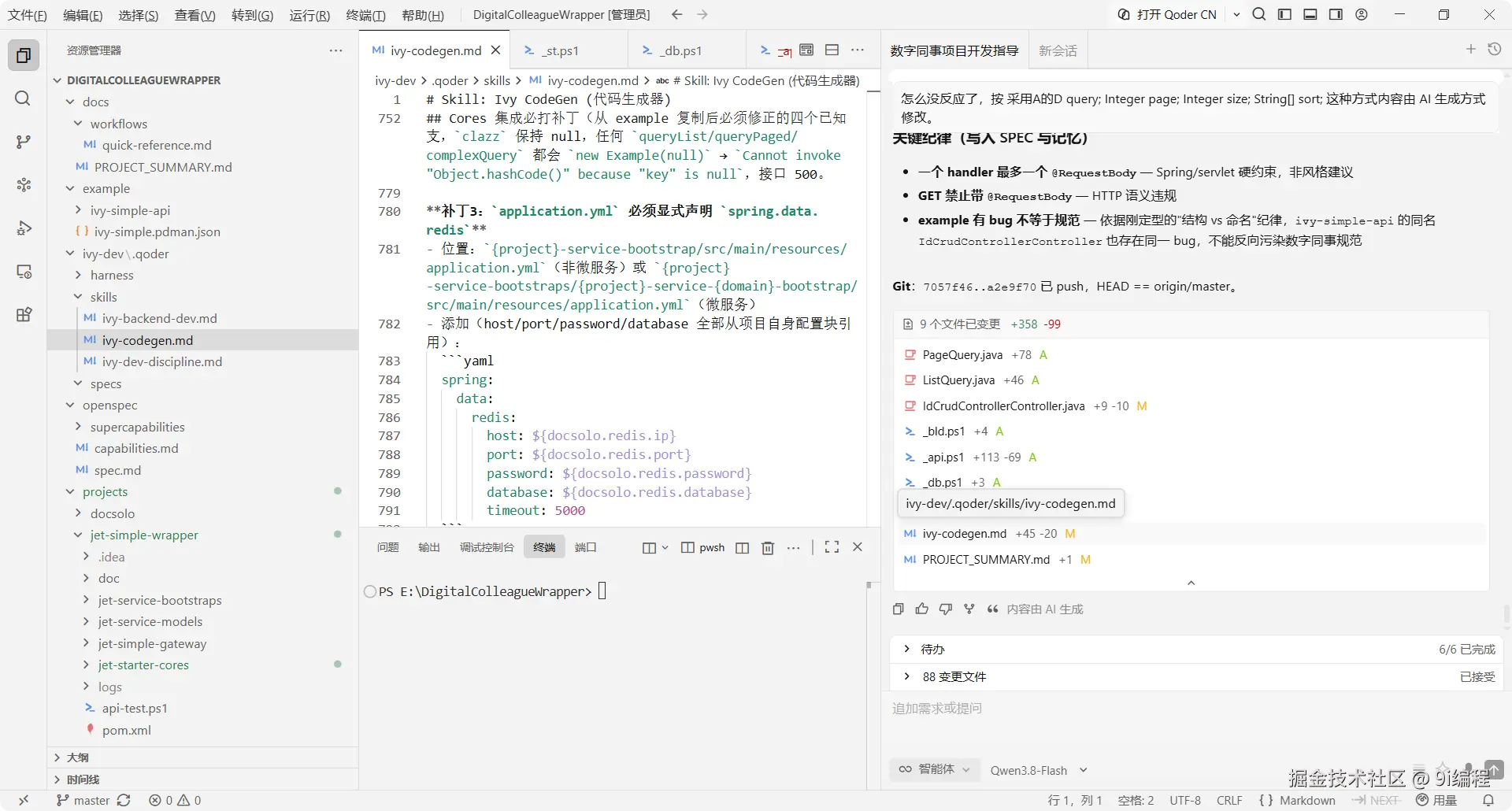Open the Qwen3.8-Flash model dropdown
The height and width of the screenshot is (811, 1512).
[1039, 770]
